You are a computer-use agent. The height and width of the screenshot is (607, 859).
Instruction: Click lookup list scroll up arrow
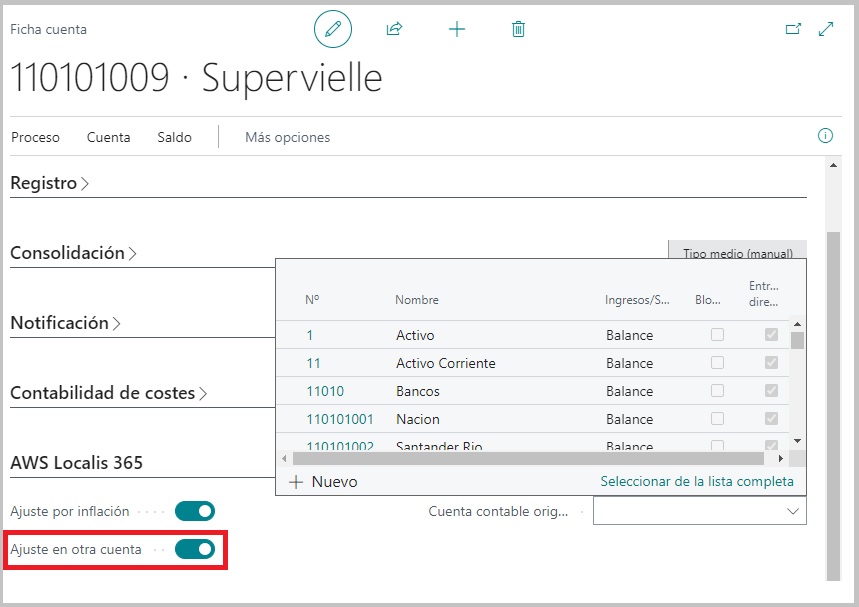[x=798, y=324]
